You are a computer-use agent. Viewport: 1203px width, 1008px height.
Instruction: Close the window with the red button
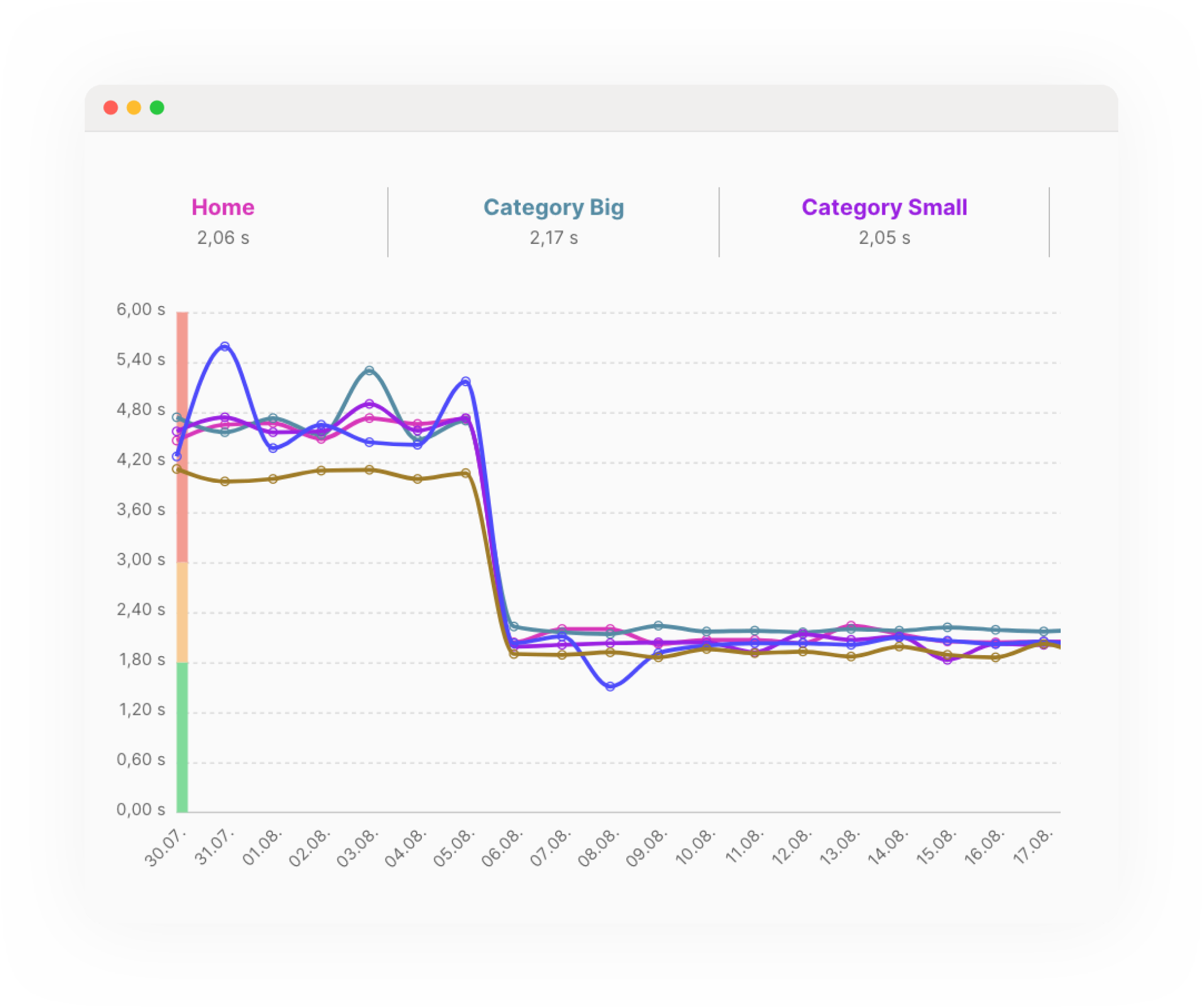[x=111, y=108]
